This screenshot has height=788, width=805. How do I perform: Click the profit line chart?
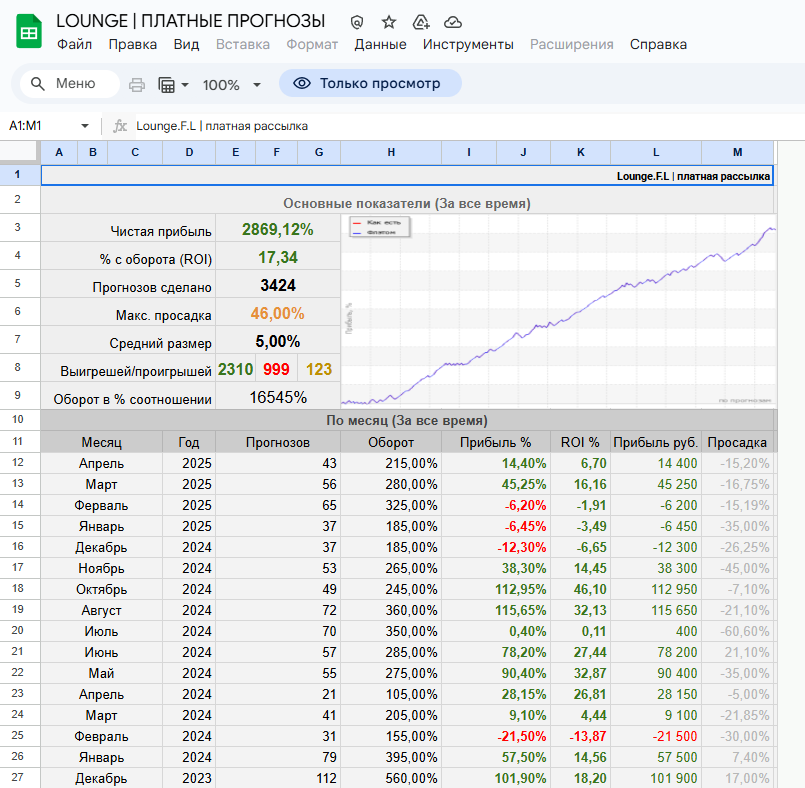[558, 308]
